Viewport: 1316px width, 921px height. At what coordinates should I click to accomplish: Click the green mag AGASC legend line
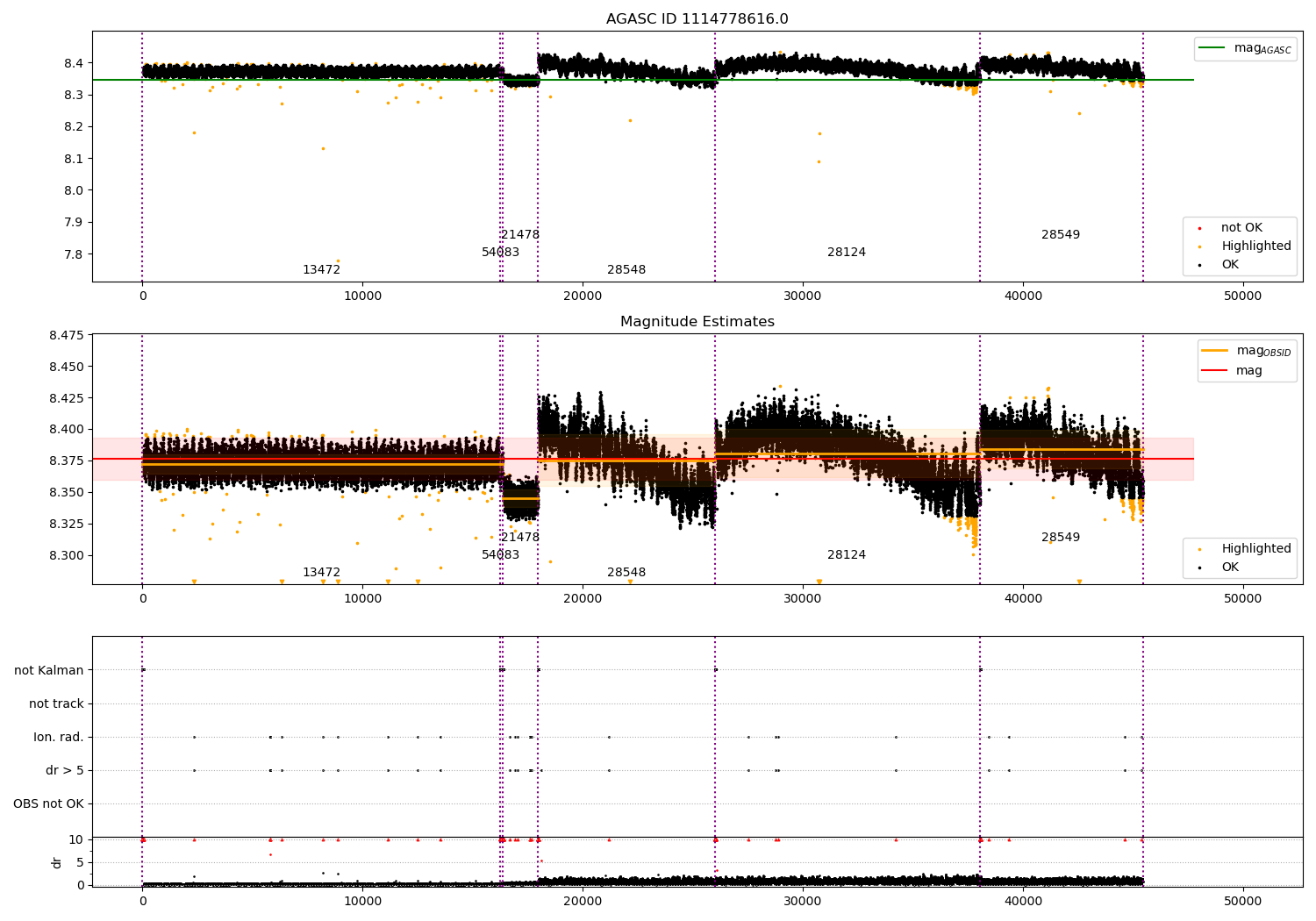(1212, 48)
